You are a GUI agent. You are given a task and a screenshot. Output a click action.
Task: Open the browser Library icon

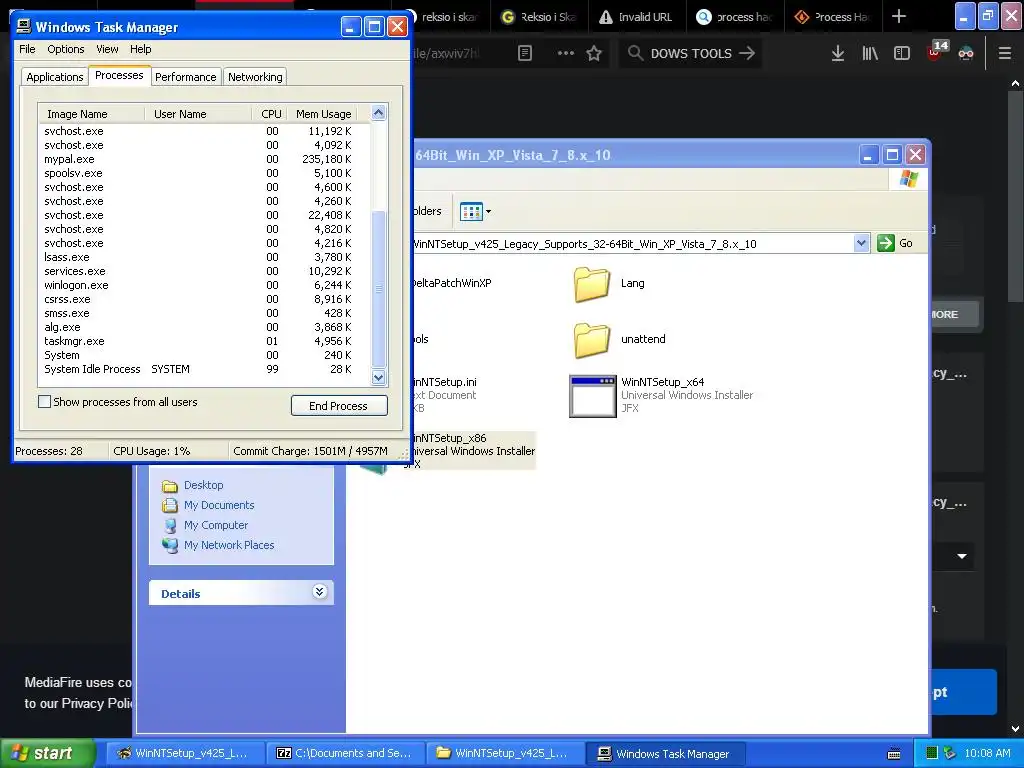click(x=870, y=54)
